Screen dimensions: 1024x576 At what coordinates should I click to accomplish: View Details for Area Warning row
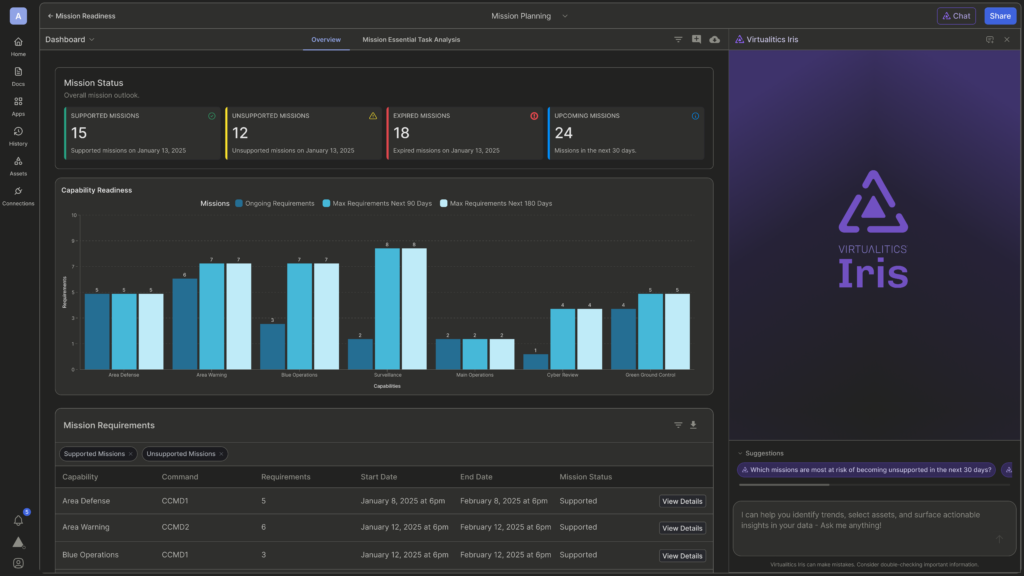(682, 528)
